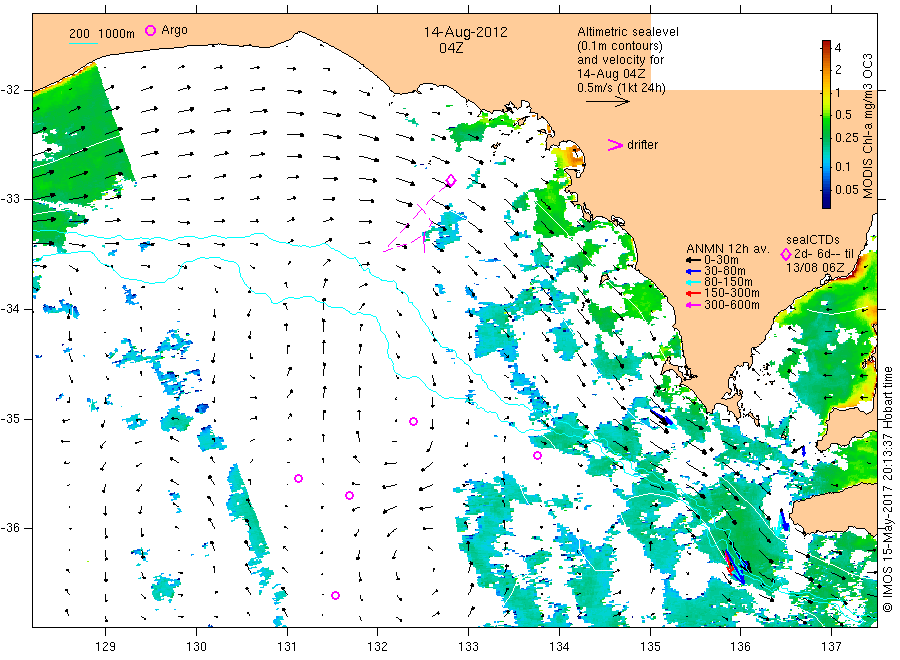This screenshot has width=900, height=660.
Task: Click the '150-300m' depth label
Action: pyautogui.click(x=732, y=293)
